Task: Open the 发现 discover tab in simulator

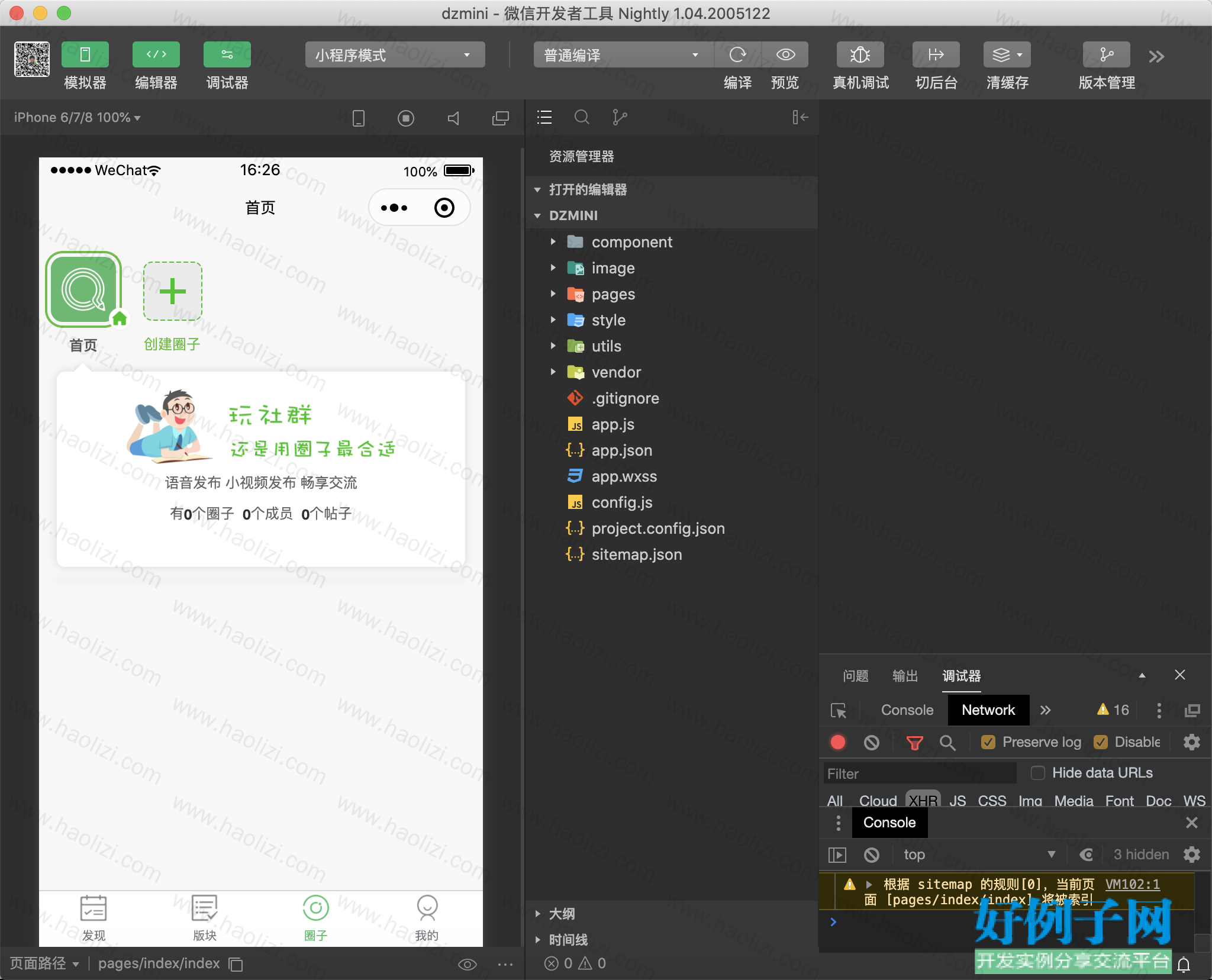Action: (94, 918)
